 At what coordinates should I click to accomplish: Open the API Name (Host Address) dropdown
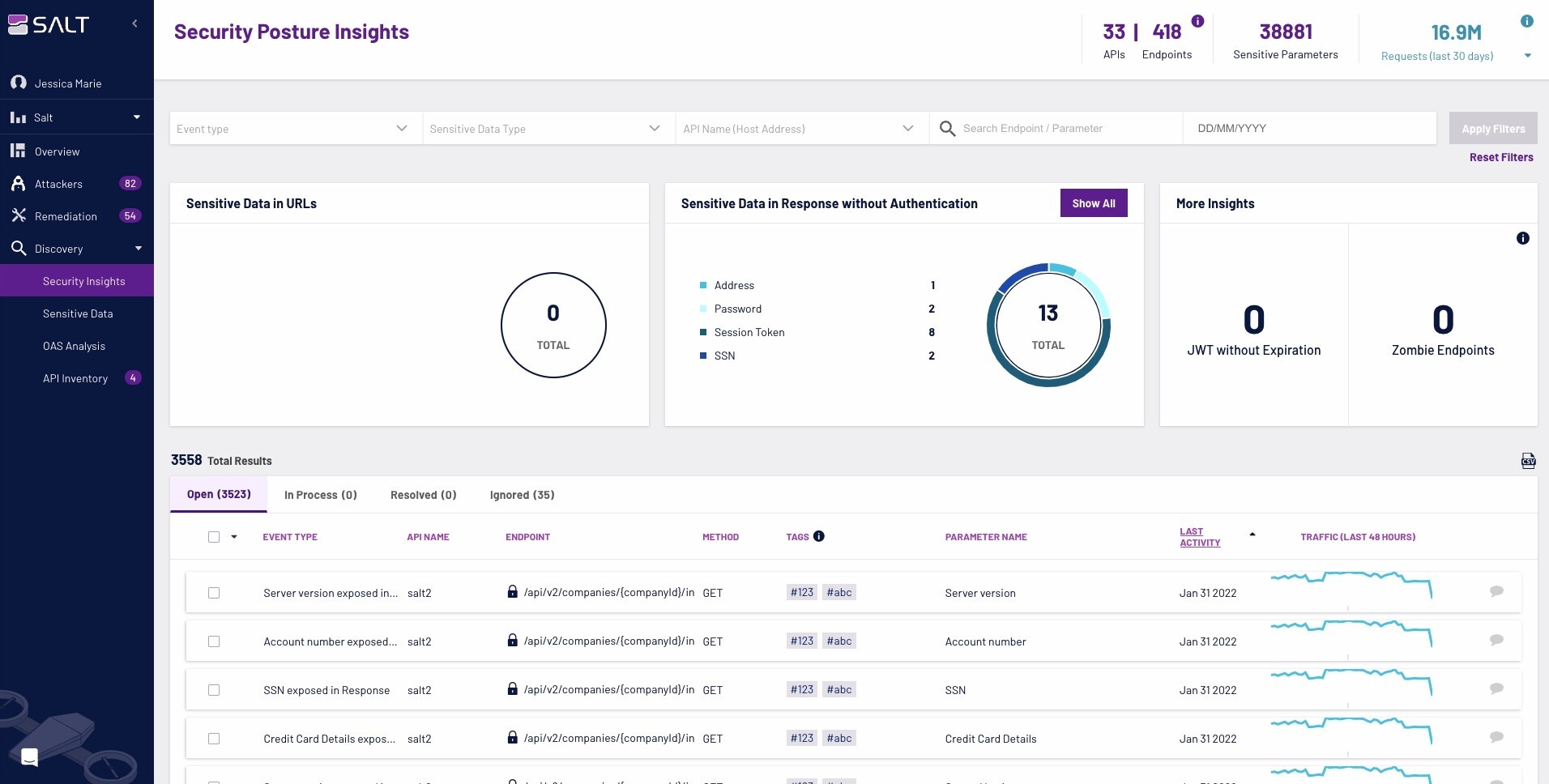(802, 128)
